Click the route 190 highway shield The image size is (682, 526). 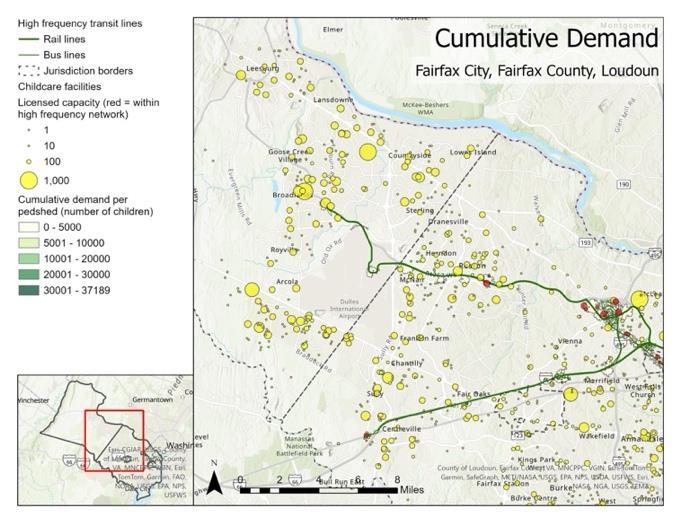click(x=623, y=185)
